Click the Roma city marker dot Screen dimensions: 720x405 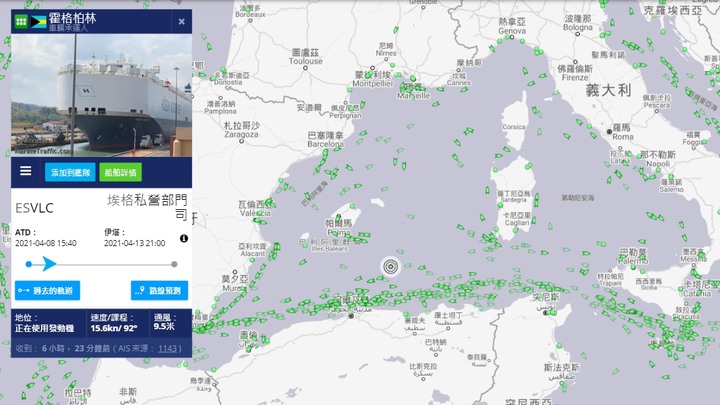coord(609,132)
